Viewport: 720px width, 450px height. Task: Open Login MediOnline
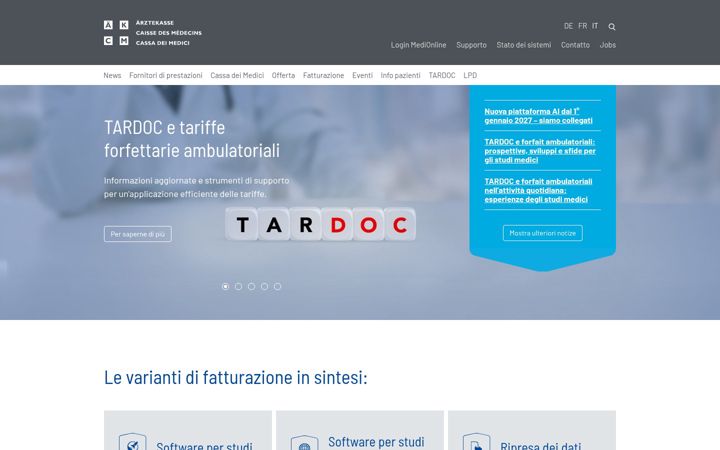(418, 45)
